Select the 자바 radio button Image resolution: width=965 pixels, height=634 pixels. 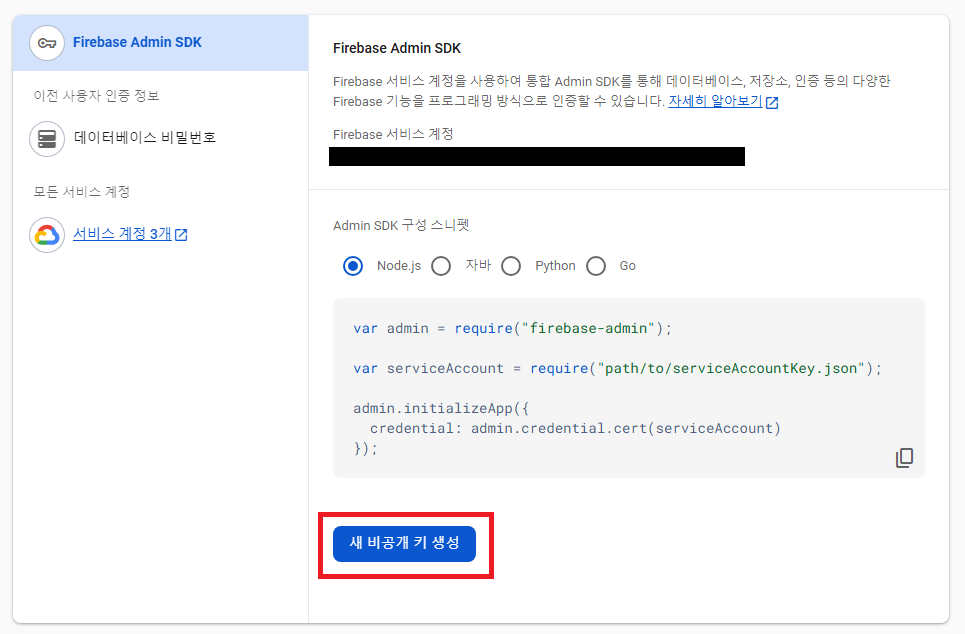coord(441,266)
